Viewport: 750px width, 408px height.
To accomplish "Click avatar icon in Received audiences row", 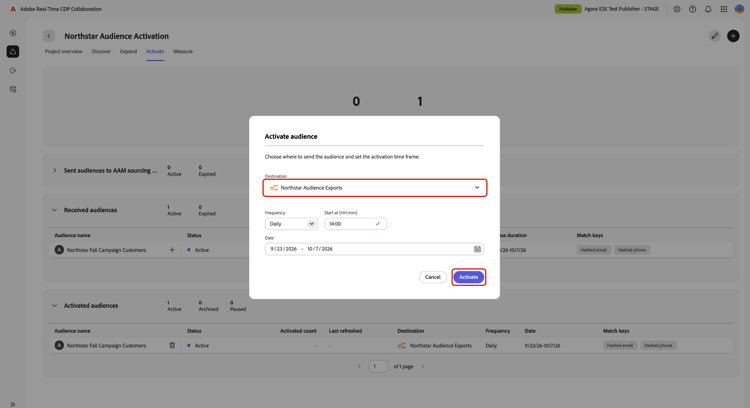I will tap(59, 250).
